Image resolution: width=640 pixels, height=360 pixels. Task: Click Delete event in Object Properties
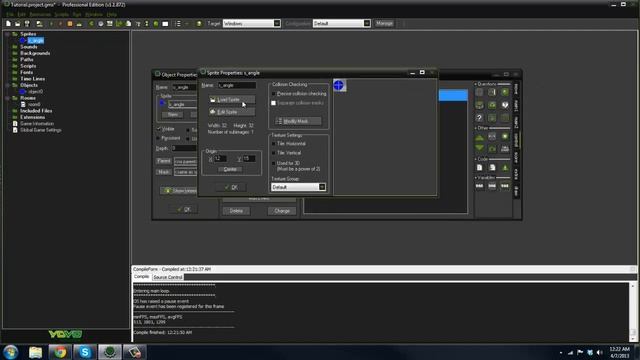tap(236, 211)
